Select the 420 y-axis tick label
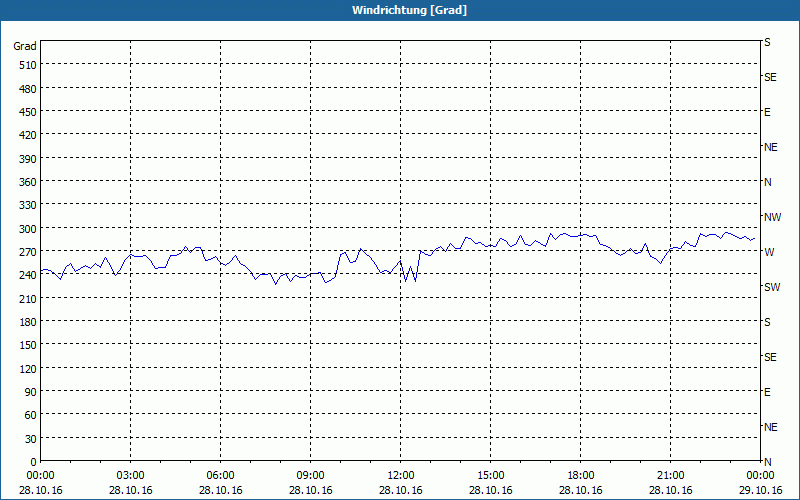The height and width of the screenshot is (500, 800). pyautogui.click(x=28, y=135)
